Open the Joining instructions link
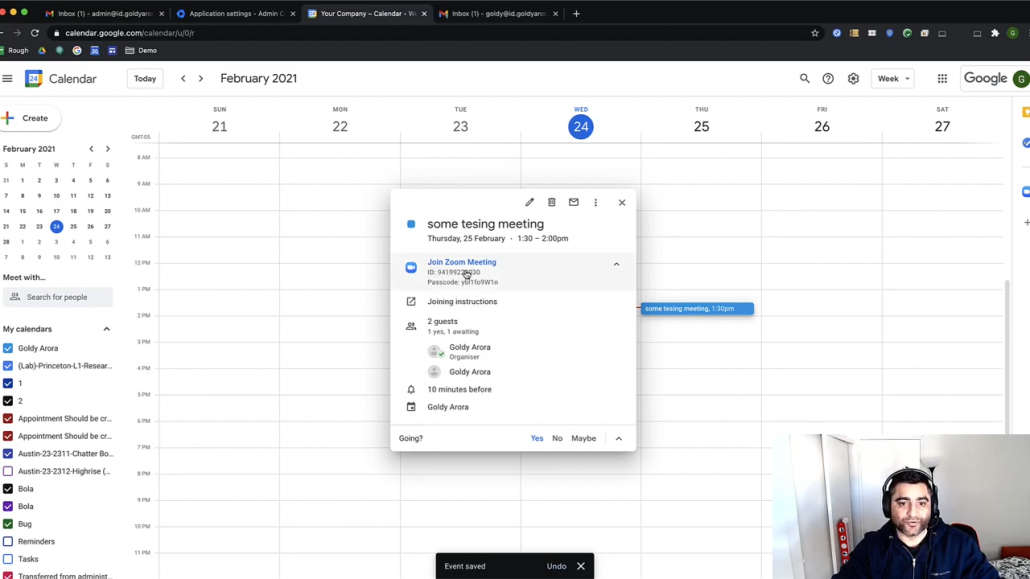Viewport: 1030px width, 579px height. pos(462,302)
